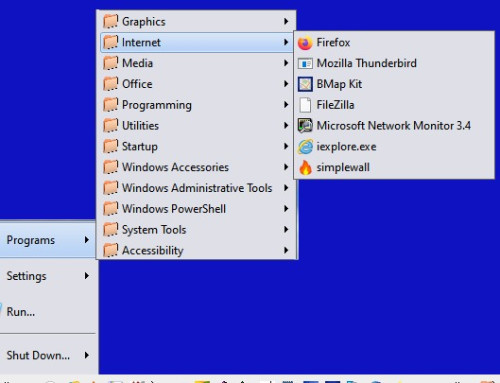Select the Programming label text
Viewport: 500px width, 383px height.
157,105
